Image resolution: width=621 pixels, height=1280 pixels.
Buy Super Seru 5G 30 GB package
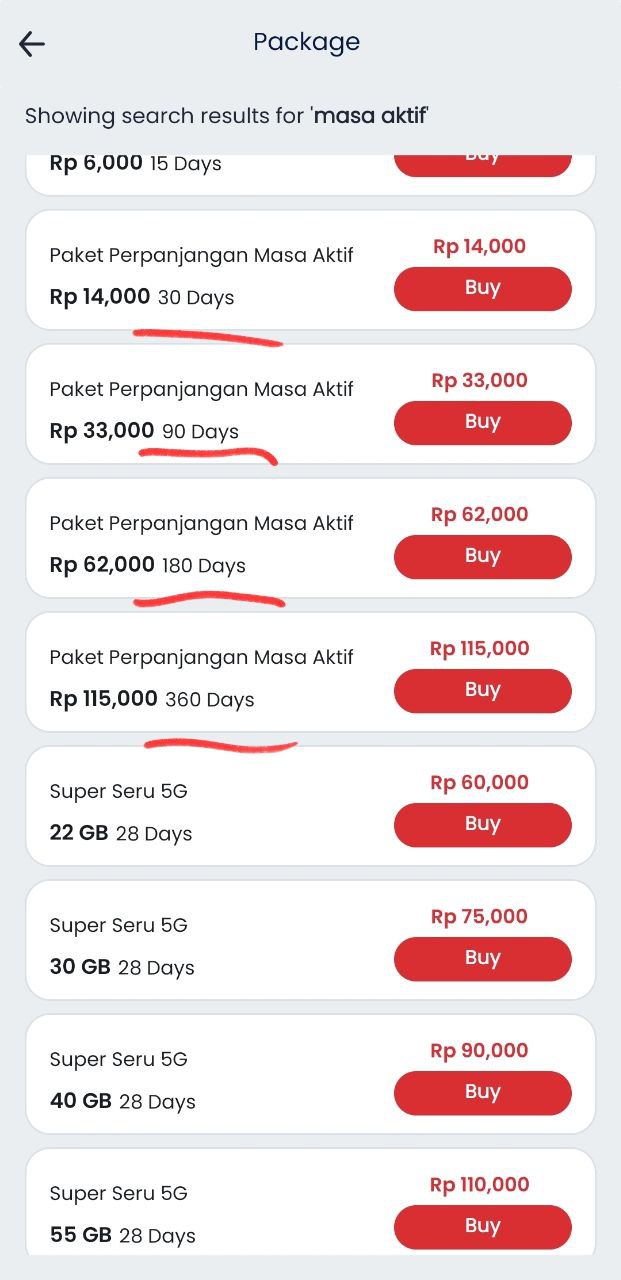(x=482, y=959)
